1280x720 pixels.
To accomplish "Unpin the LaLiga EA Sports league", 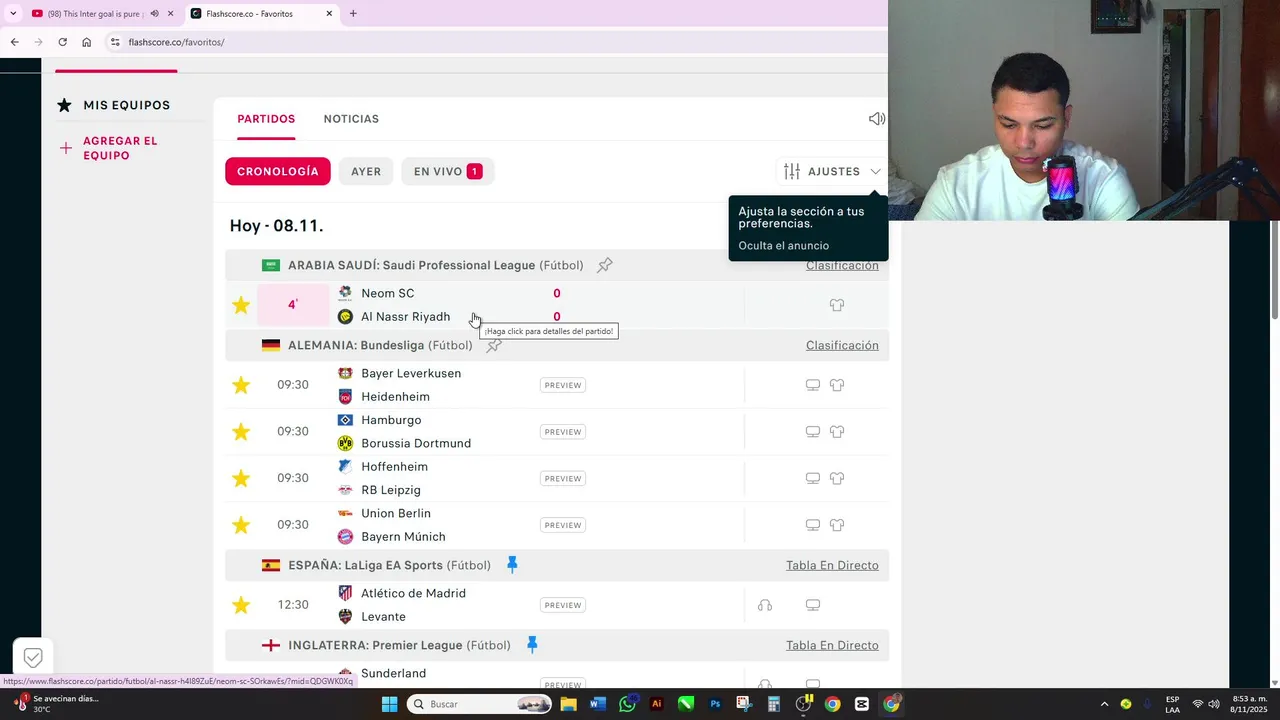I will [x=512, y=565].
